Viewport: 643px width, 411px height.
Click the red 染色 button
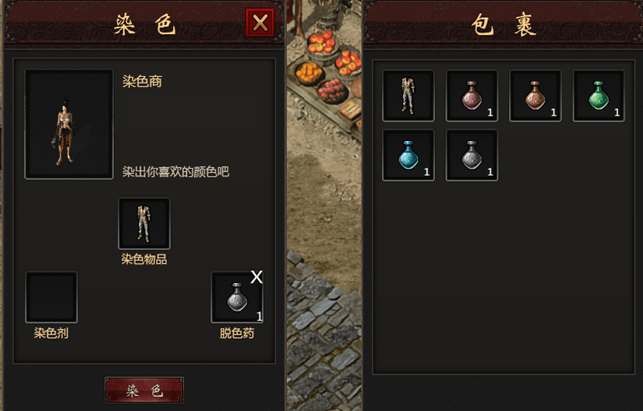pos(144,390)
